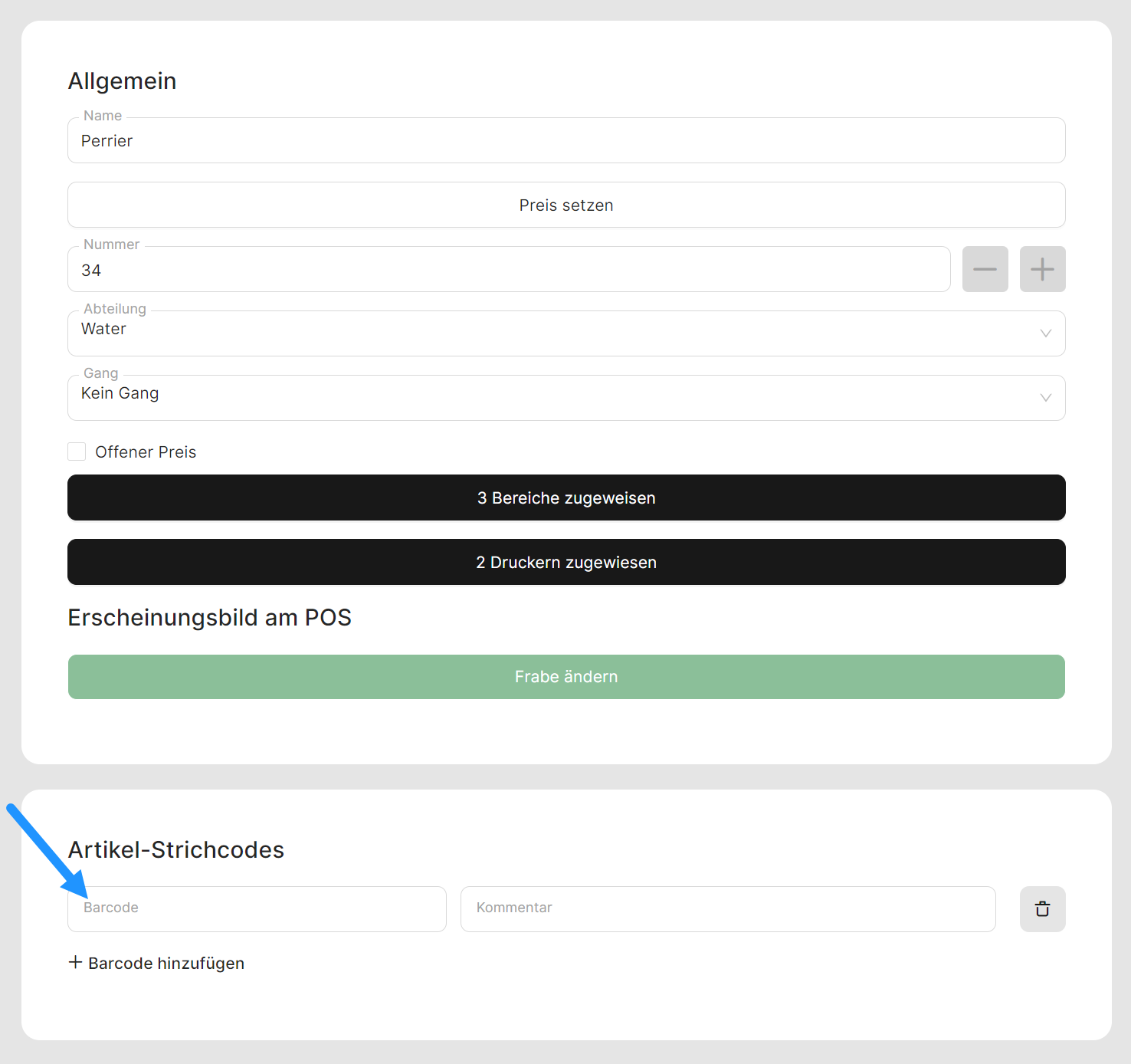Open 3 Bereiche zugeweisen
Image resolution: width=1131 pixels, height=1064 pixels.
566,498
